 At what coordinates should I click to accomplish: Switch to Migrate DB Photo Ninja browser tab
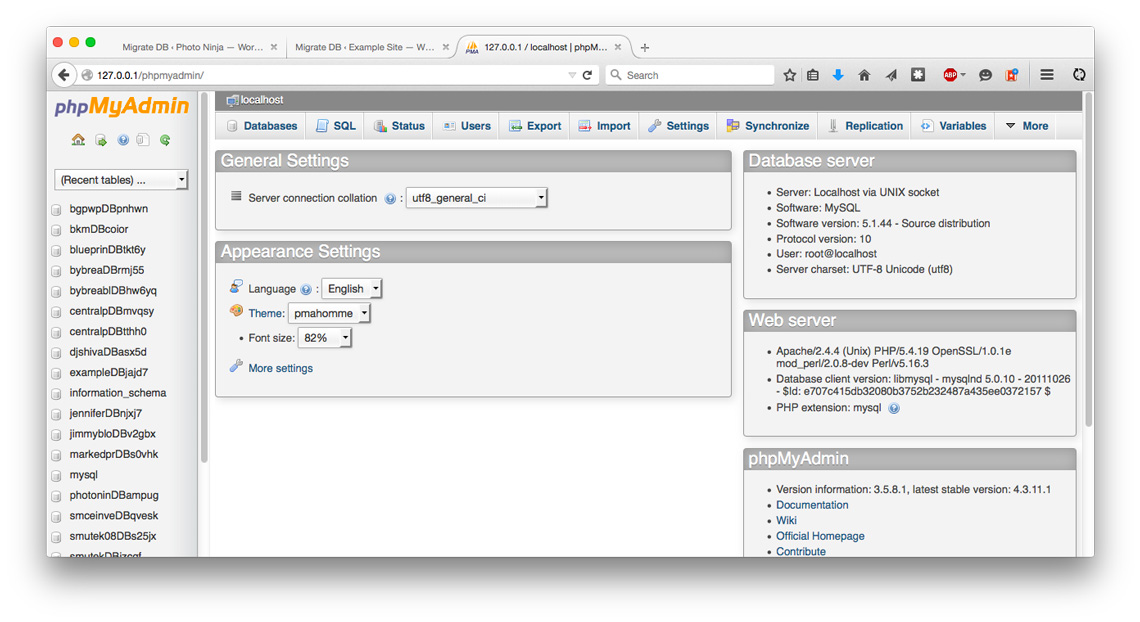(193, 47)
